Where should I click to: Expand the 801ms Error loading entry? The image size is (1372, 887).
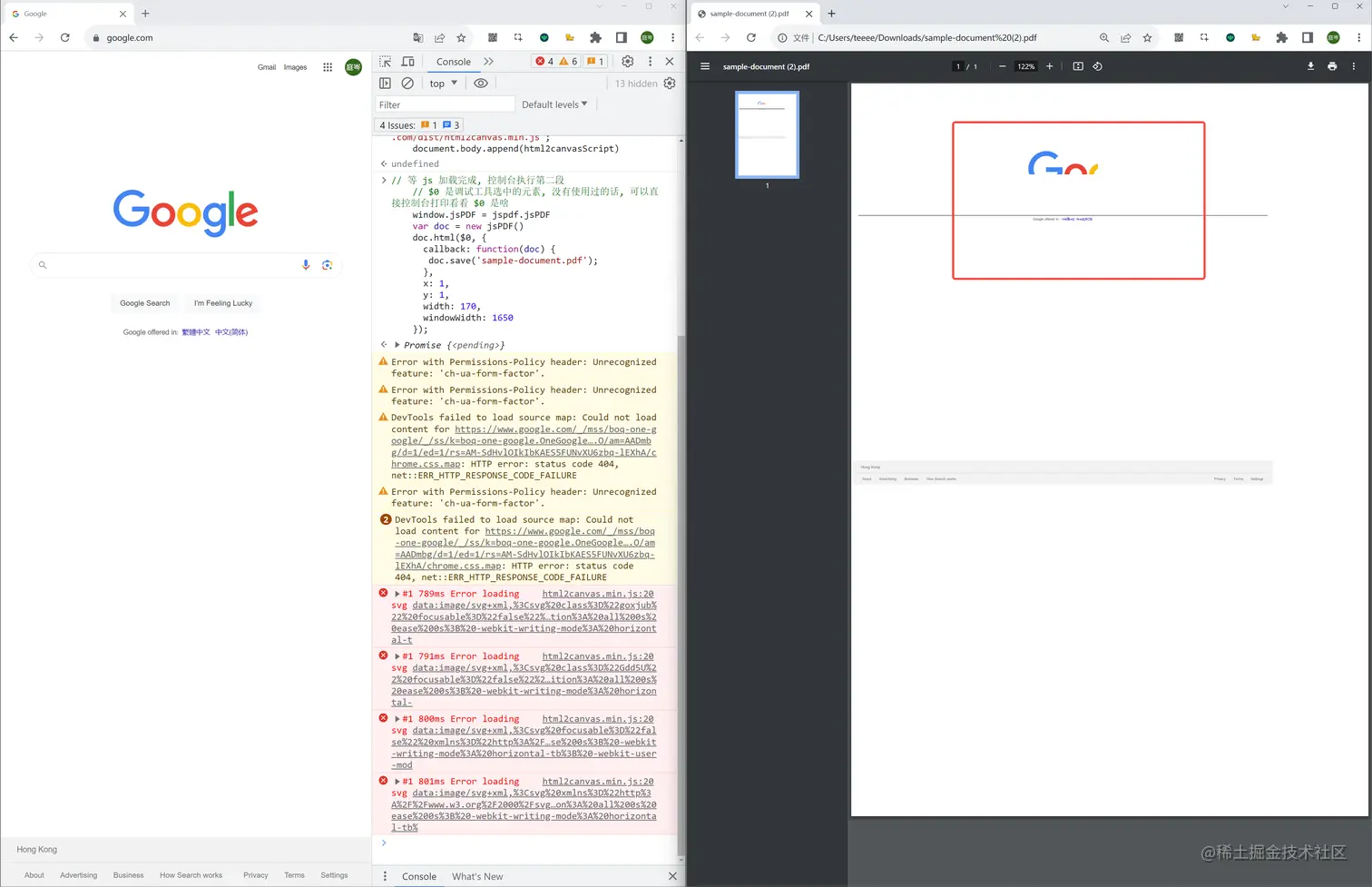(397, 782)
